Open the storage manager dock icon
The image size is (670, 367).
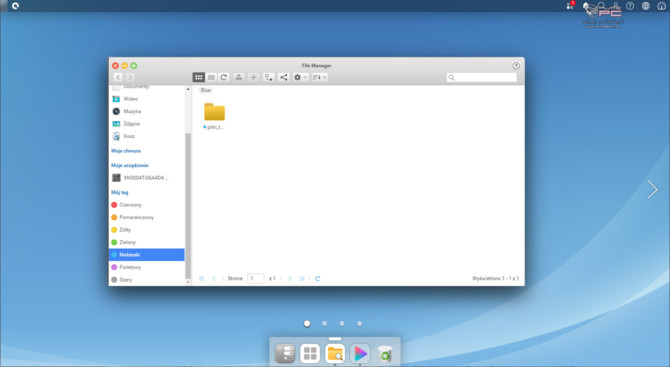pyautogui.click(x=285, y=353)
